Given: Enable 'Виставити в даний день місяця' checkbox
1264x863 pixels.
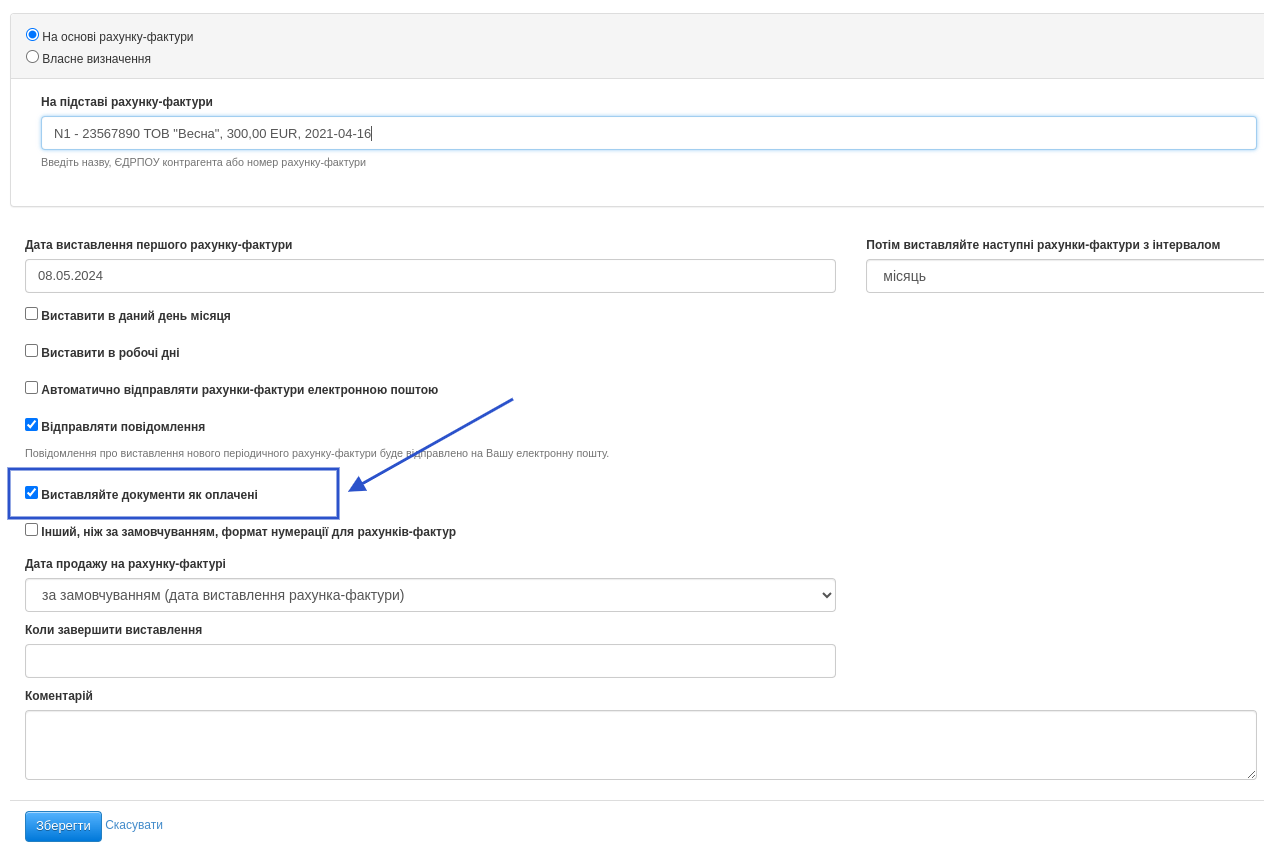Looking at the screenshot, I should 32,314.
